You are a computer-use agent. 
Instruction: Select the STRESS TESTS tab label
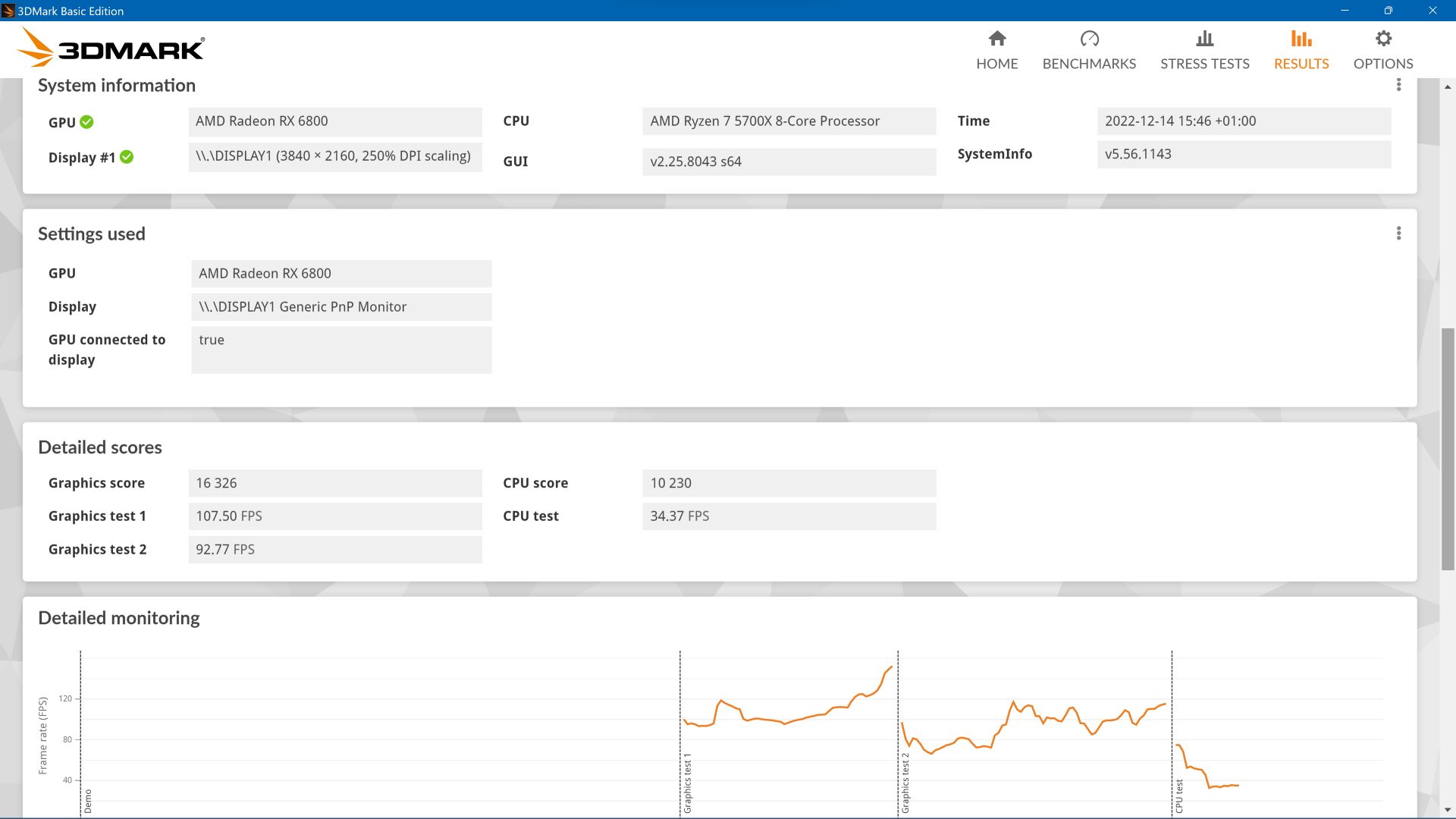click(1204, 64)
